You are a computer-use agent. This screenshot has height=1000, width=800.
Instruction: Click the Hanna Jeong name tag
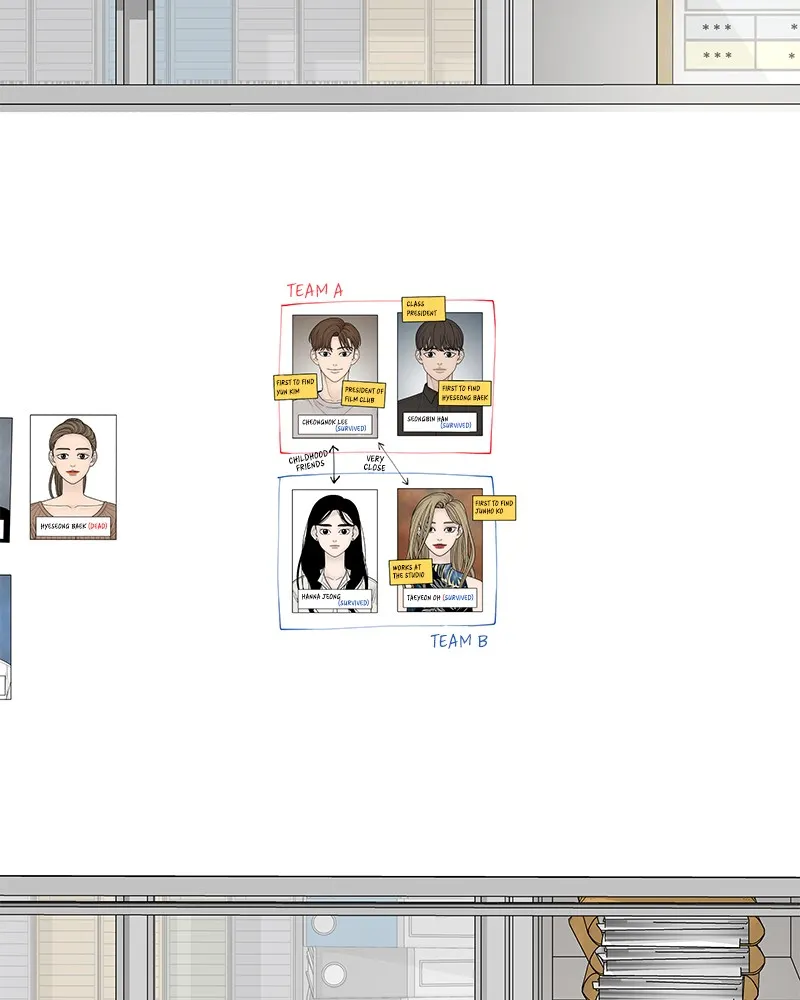click(335, 599)
